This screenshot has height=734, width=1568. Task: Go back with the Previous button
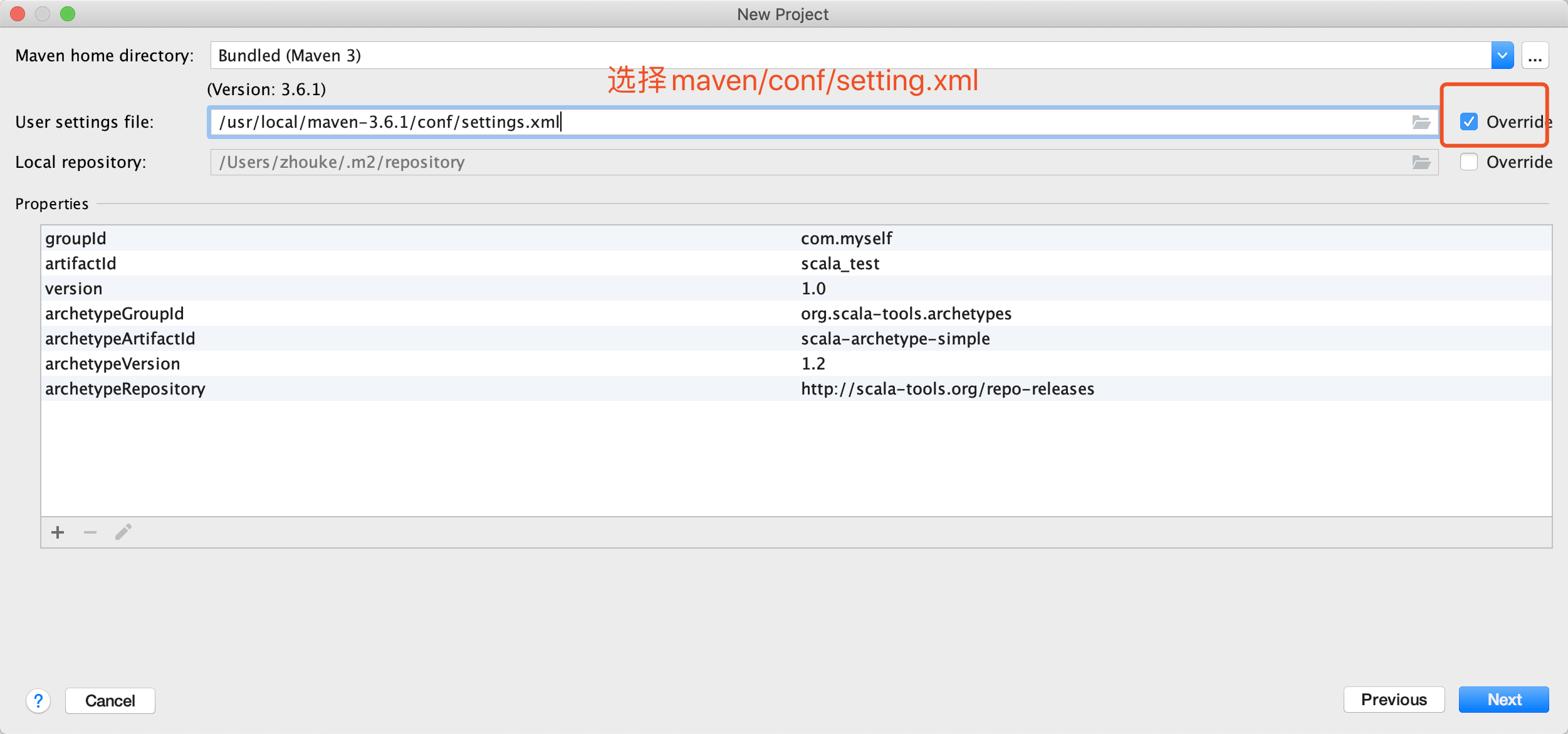click(x=1393, y=700)
